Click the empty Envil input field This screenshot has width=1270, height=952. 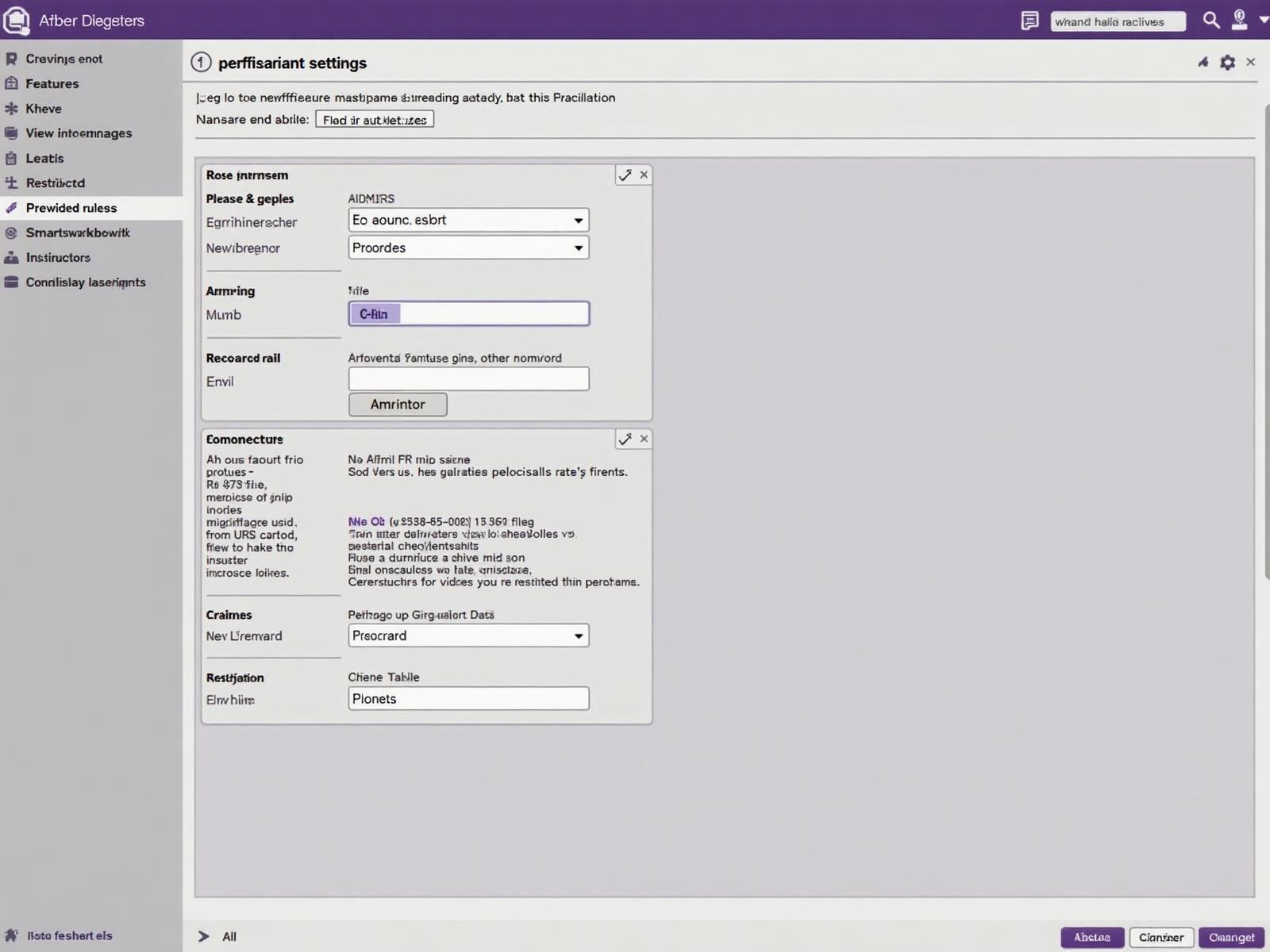click(468, 378)
